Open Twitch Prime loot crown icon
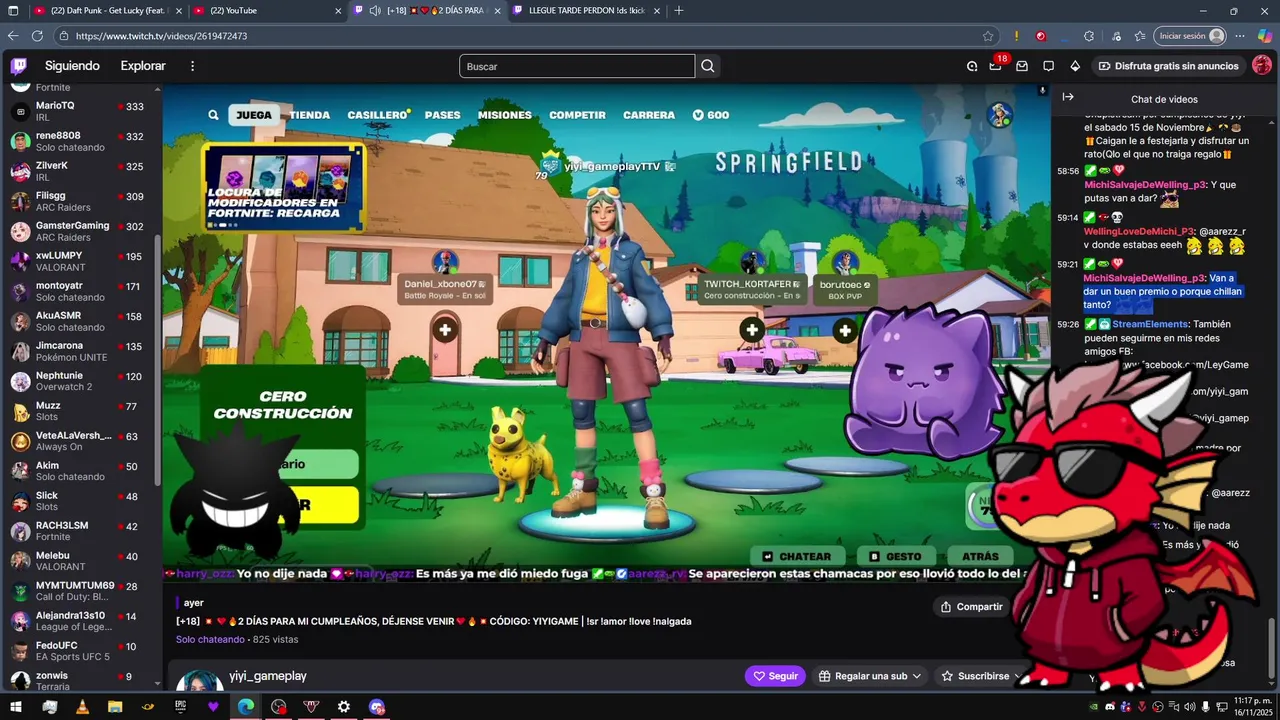Viewport: 1280px width, 720px height. [x=972, y=66]
